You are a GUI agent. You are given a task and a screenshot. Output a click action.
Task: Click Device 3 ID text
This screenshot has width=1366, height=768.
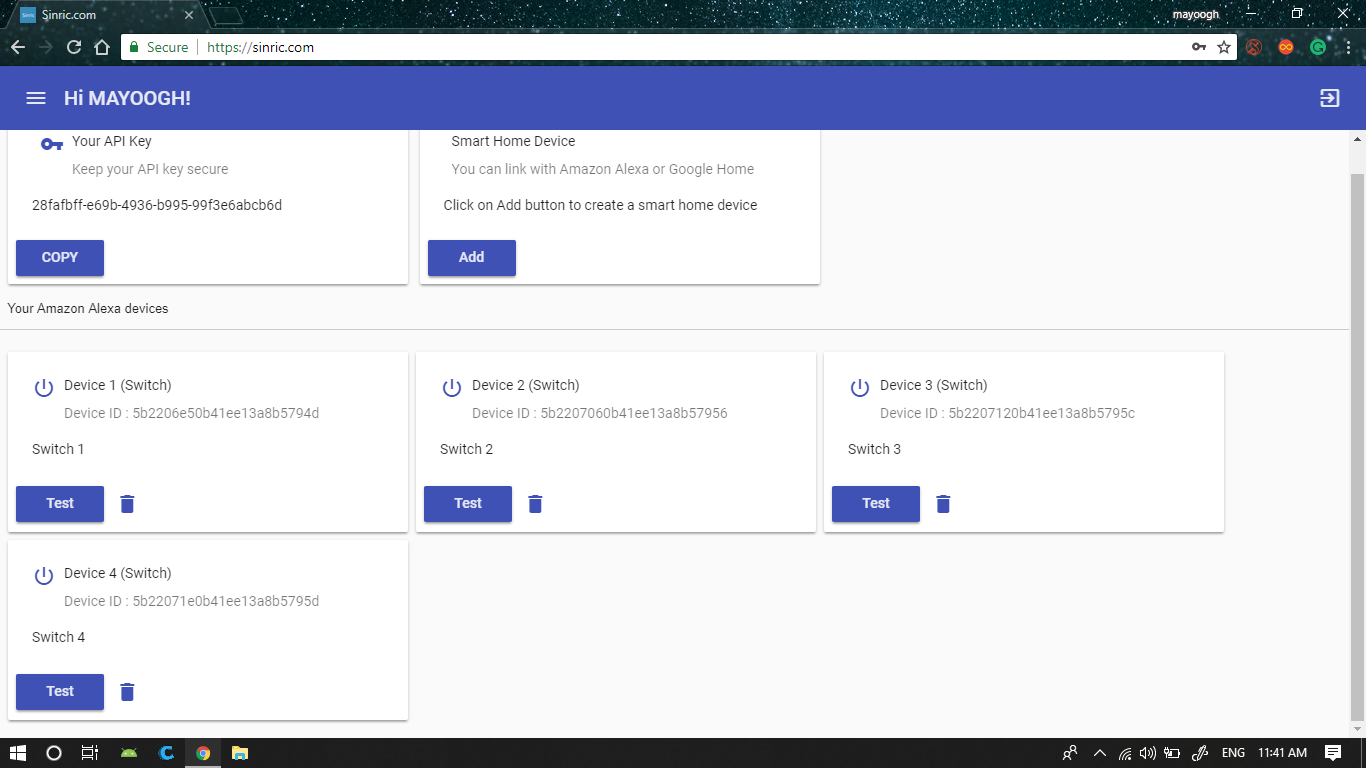pos(1008,413)
